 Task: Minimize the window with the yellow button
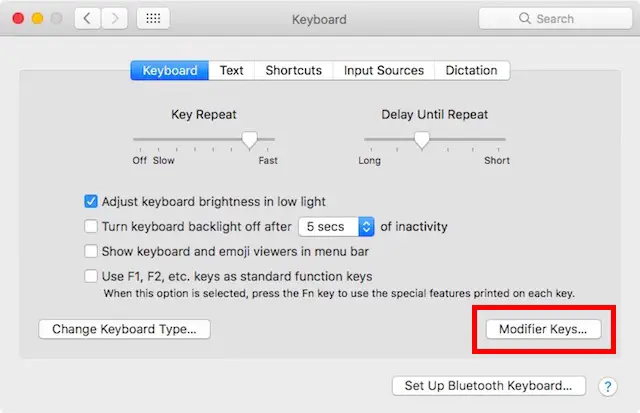(38, 18)
